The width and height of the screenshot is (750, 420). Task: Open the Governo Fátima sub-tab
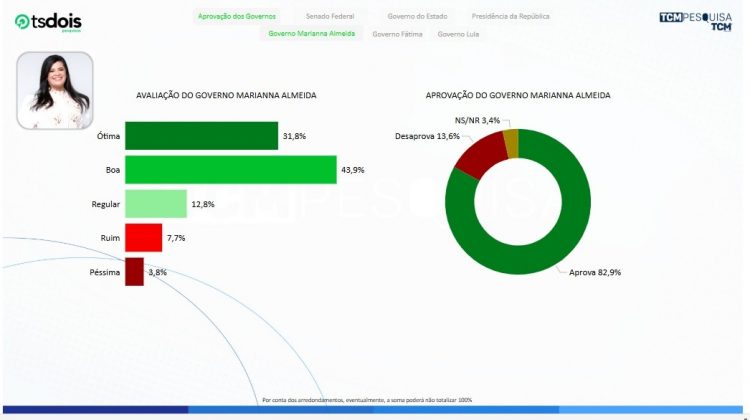pyautogui.click(x=397, y=34)
